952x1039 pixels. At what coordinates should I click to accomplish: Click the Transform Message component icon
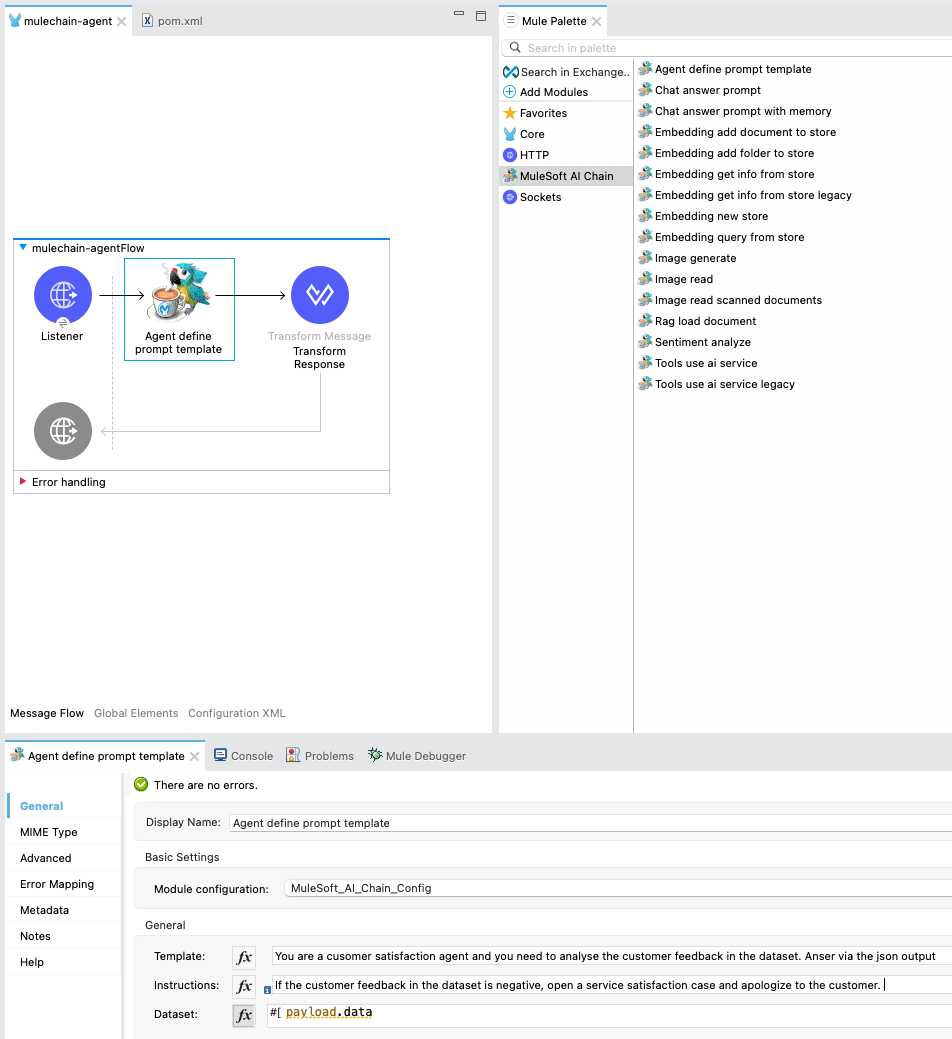(320, 295)
